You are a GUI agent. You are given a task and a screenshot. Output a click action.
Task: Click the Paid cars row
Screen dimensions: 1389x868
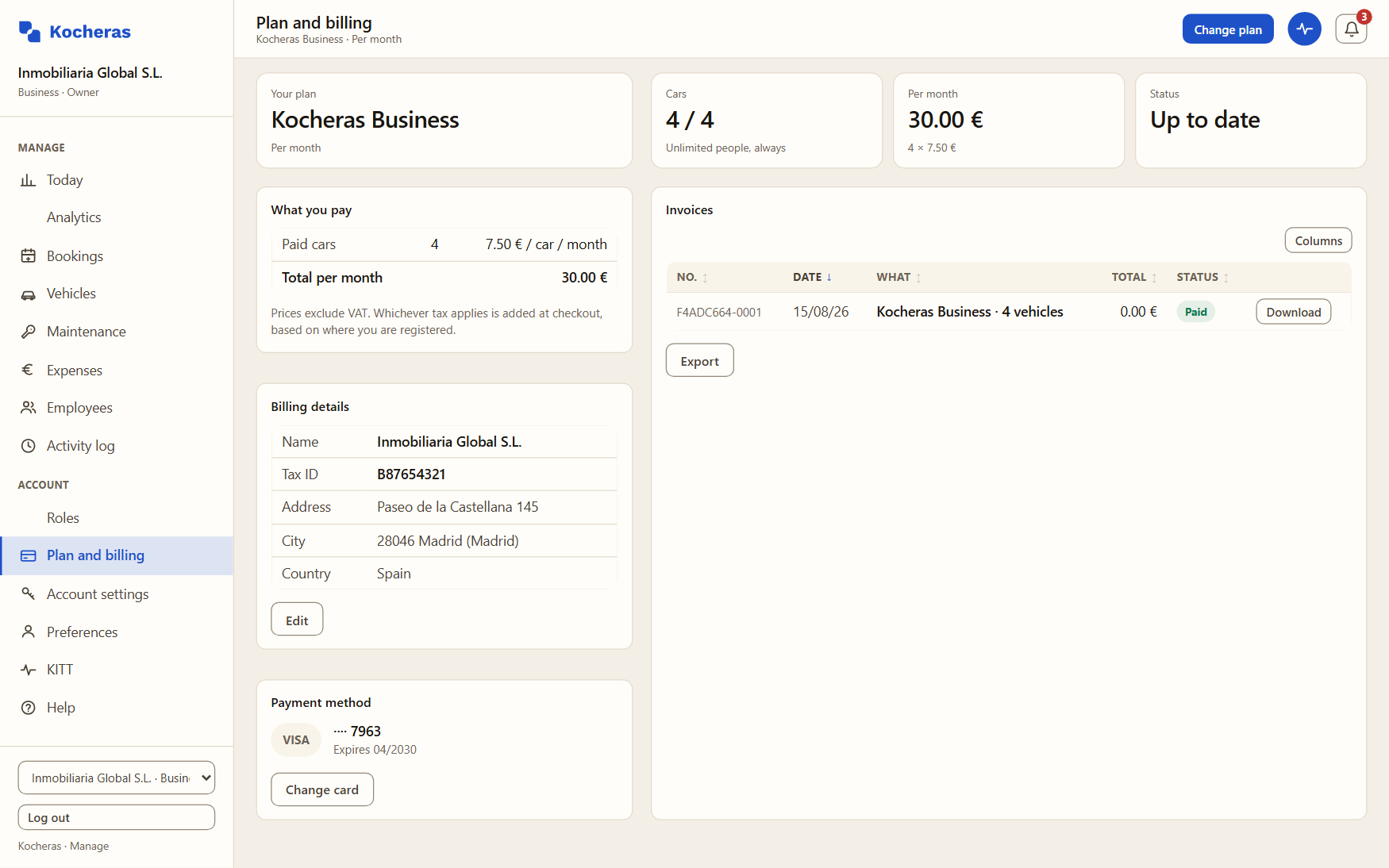click(444, 244)
